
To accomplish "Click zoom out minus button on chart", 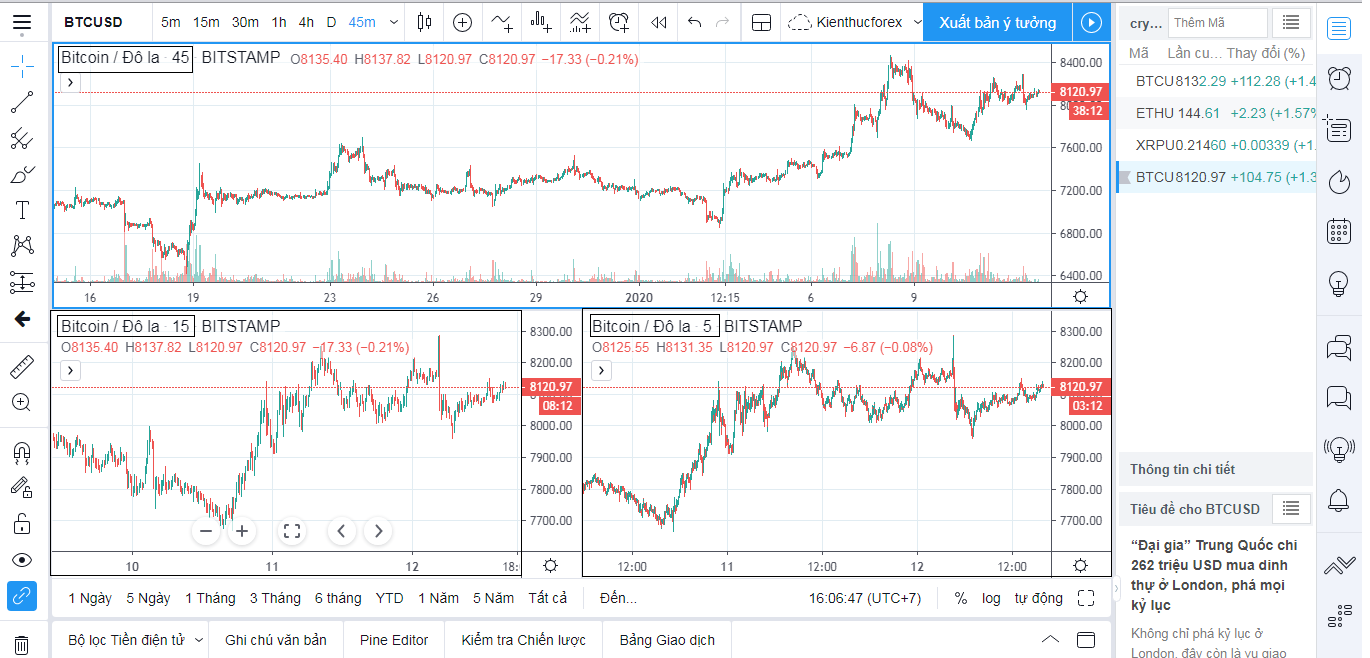I will [x=206, y=531].
